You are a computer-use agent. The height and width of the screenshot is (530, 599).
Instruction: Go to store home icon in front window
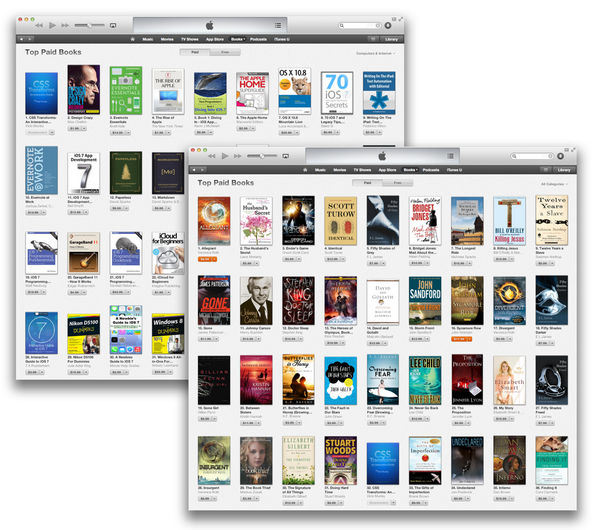pyautogui.click(x=305, y=170)
